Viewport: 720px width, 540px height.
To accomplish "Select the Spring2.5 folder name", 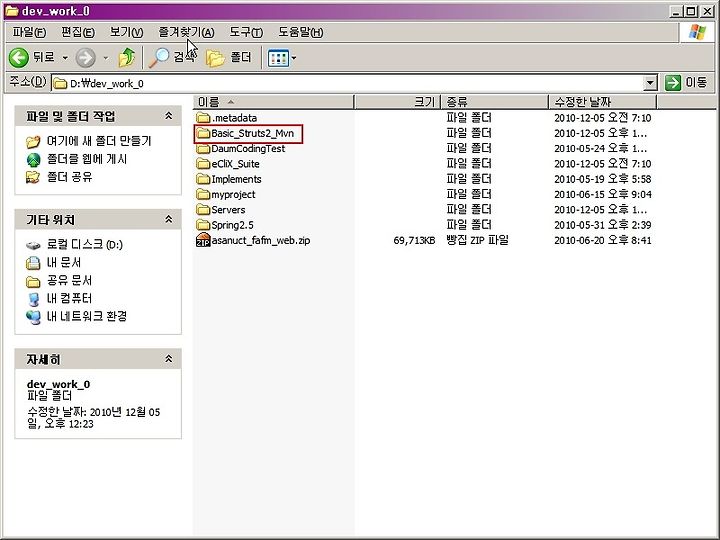I will click(x=232, y=225).
